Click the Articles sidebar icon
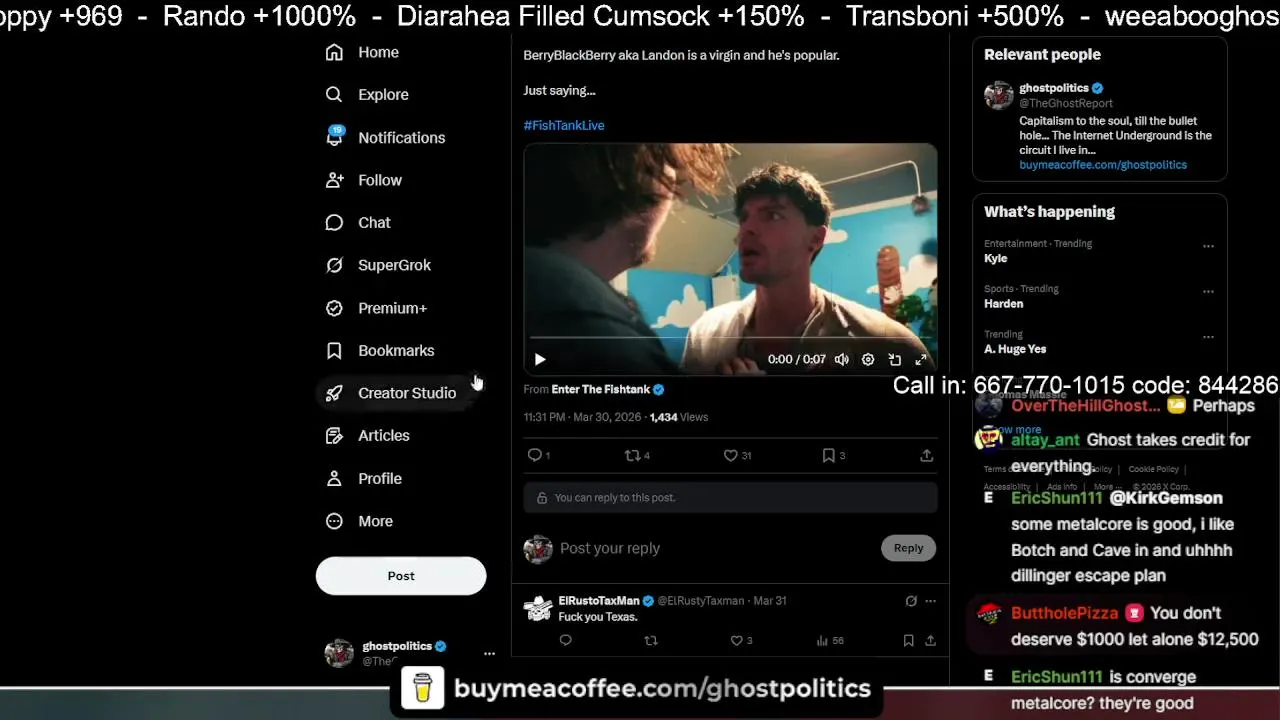Screen dimensions: 1280x720 click(x=335, y=436)
